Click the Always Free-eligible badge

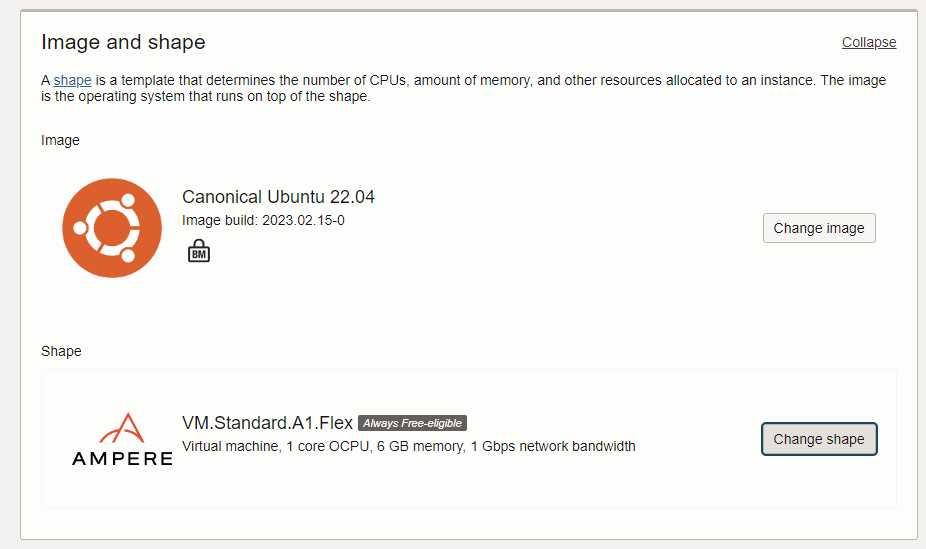412,423
